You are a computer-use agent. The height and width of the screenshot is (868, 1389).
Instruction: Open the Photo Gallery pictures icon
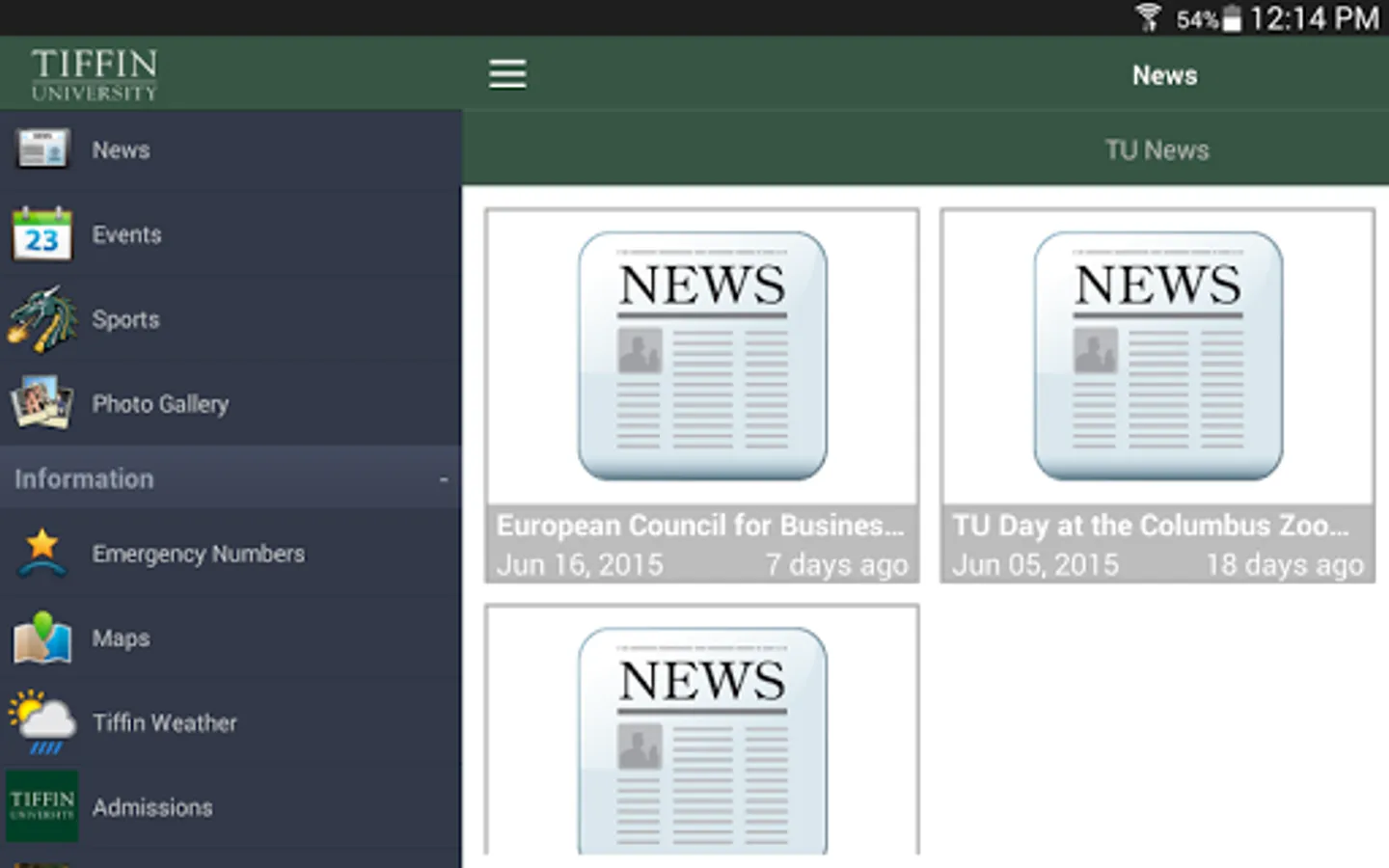(x=41, y=403)
